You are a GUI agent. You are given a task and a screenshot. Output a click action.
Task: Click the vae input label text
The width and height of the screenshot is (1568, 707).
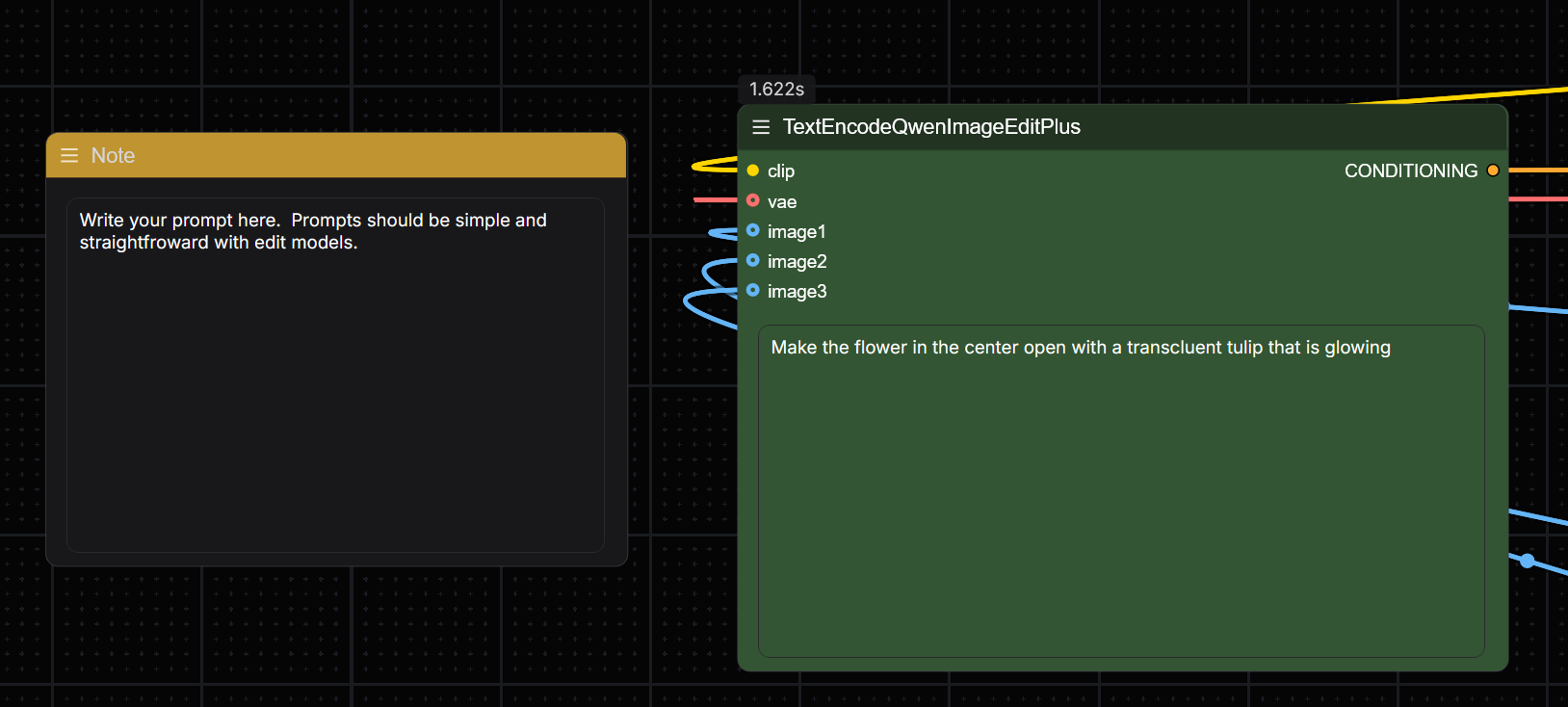(x=782, y=202)
